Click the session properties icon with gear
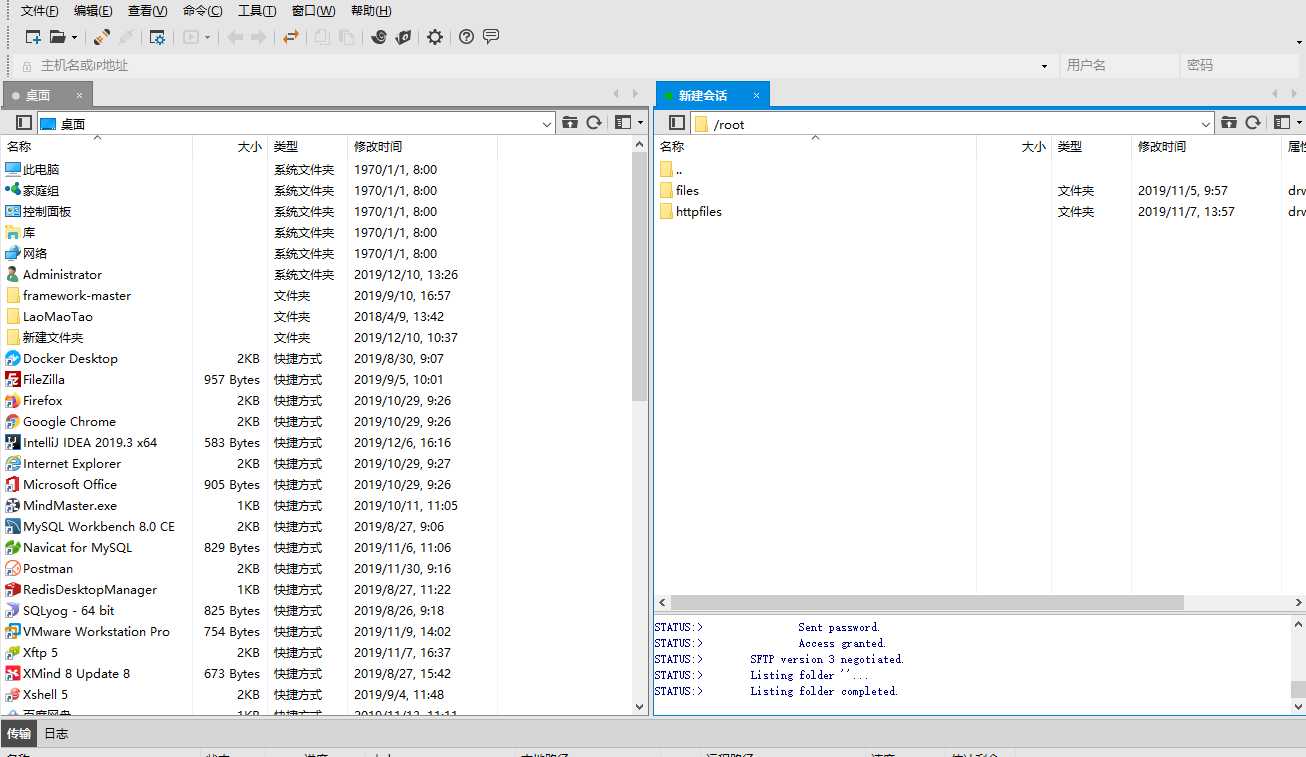The image size is (1306, 757). coord(157,37)
